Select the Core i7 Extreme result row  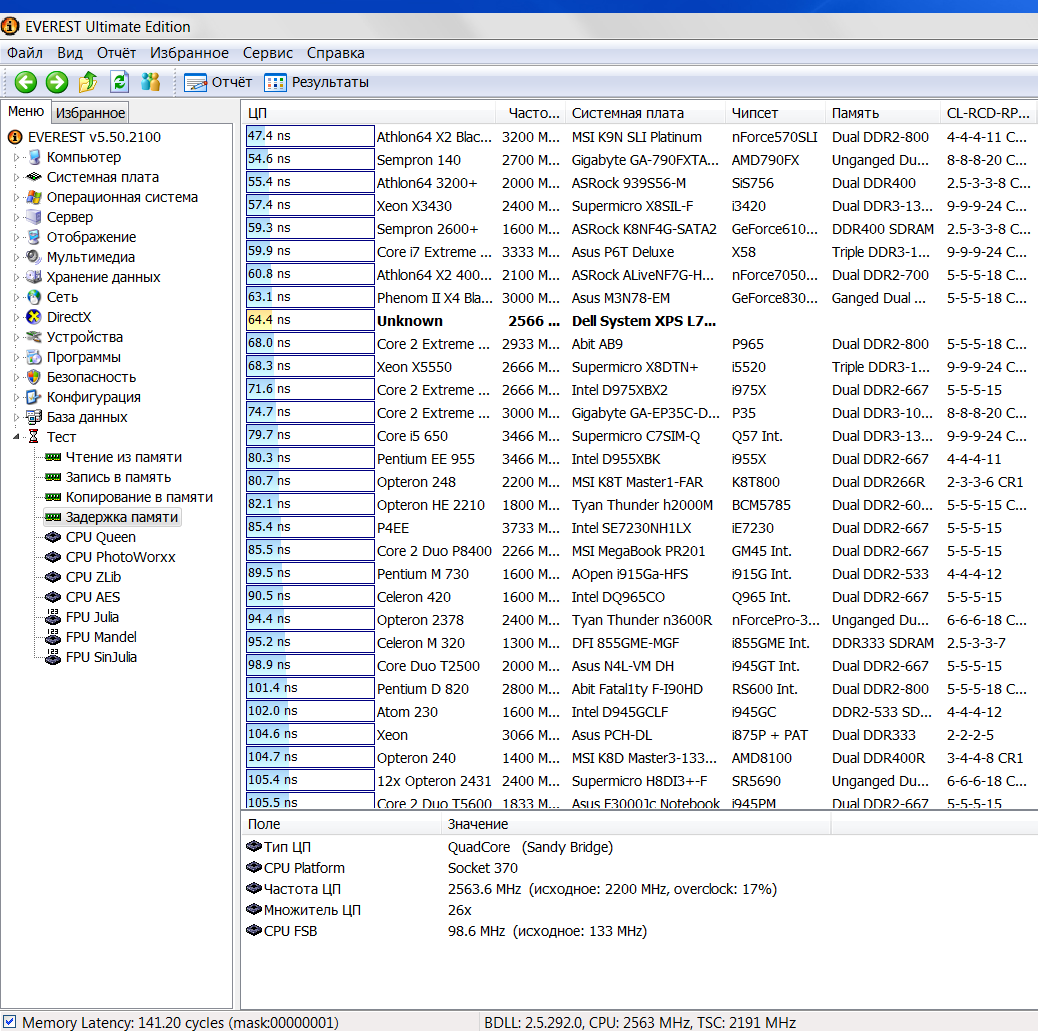pyautogui.click(x=639, y=252)
